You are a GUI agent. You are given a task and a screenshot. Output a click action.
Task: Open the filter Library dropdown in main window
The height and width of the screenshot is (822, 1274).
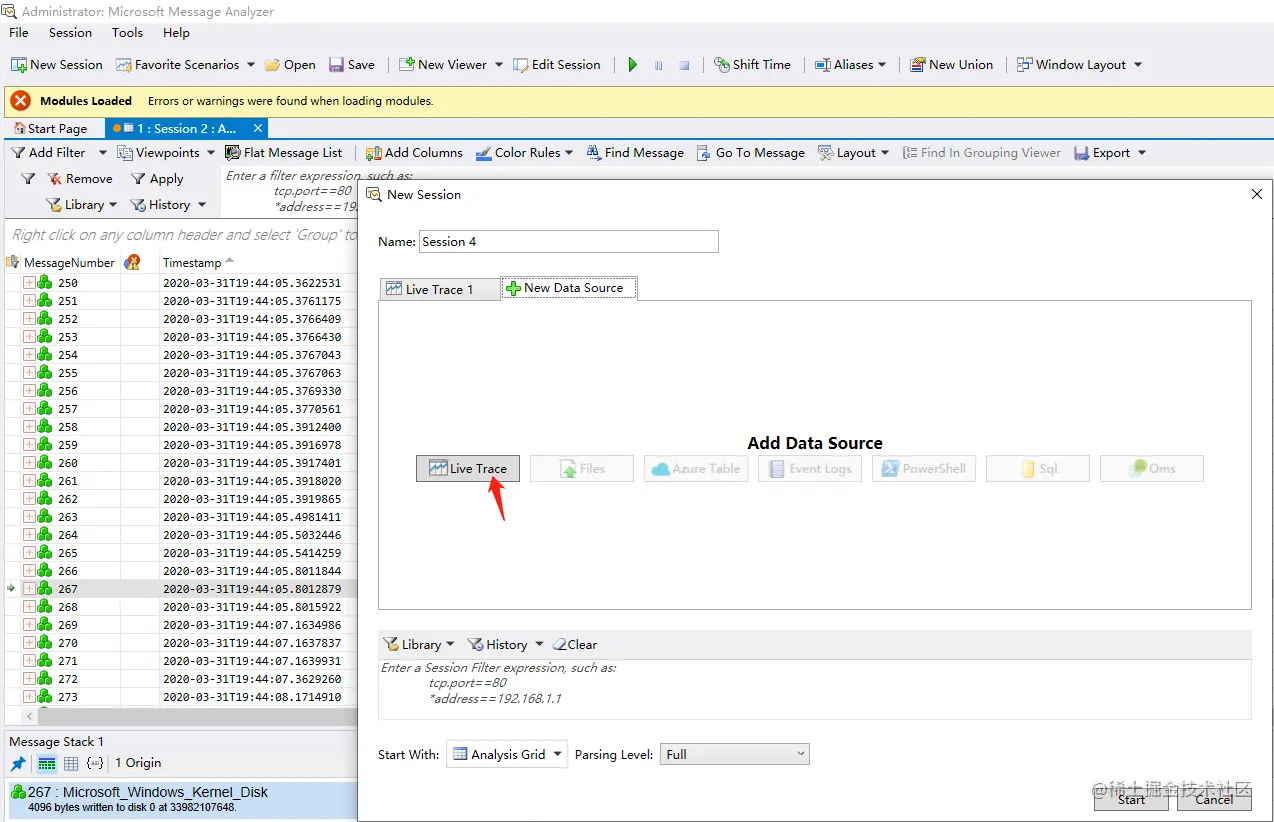pos(81,204)
